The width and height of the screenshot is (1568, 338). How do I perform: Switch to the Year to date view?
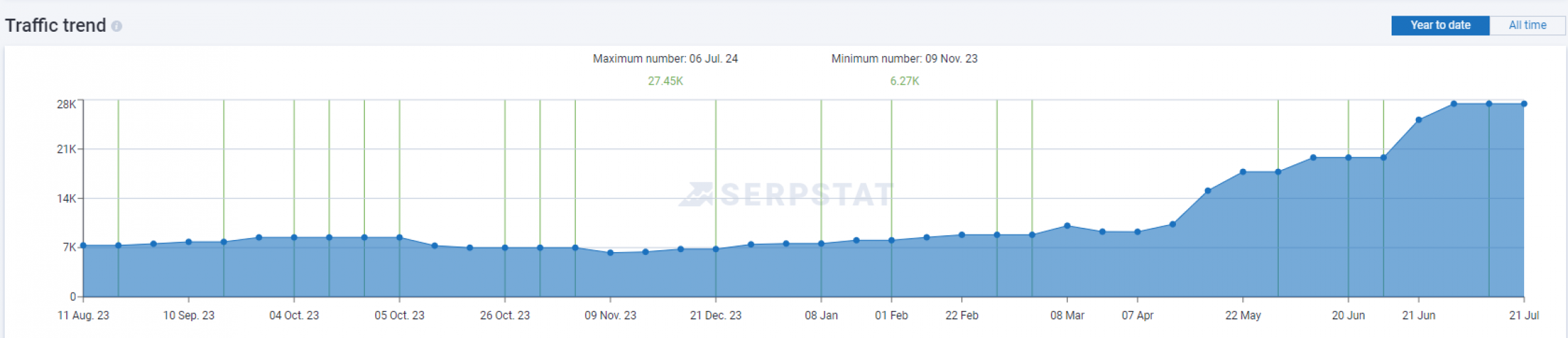(1440, 25)
